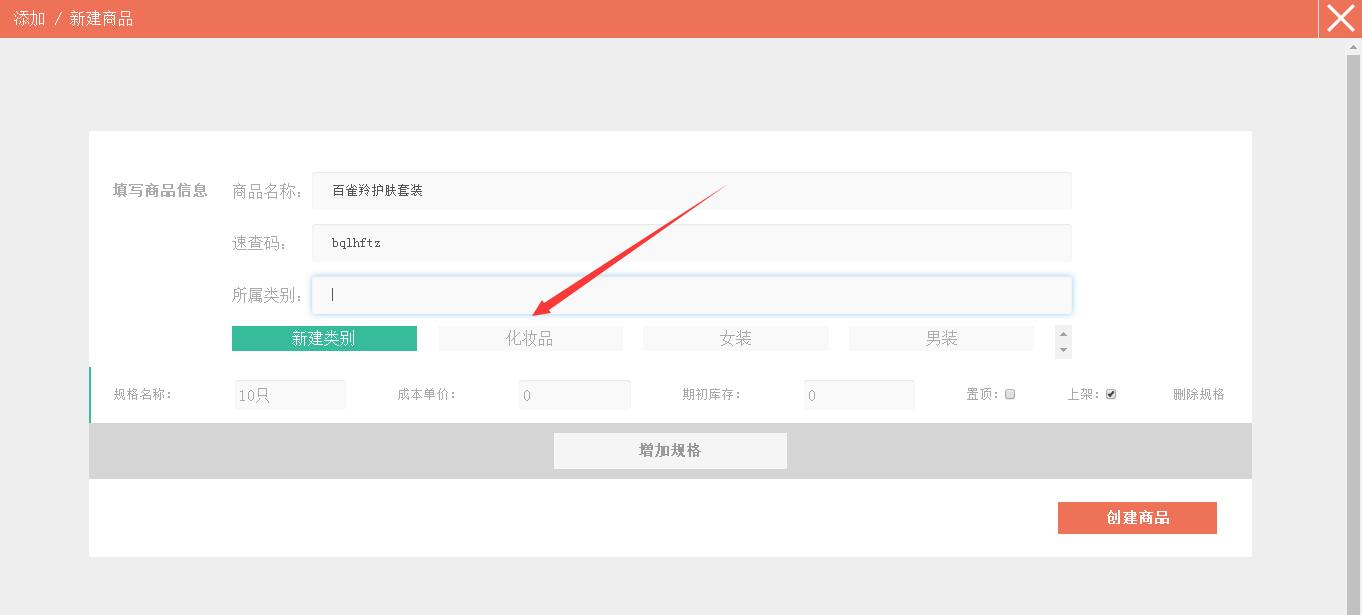
Task: Click the 规格名称 field showing 10只
Action: pos(290,394)
